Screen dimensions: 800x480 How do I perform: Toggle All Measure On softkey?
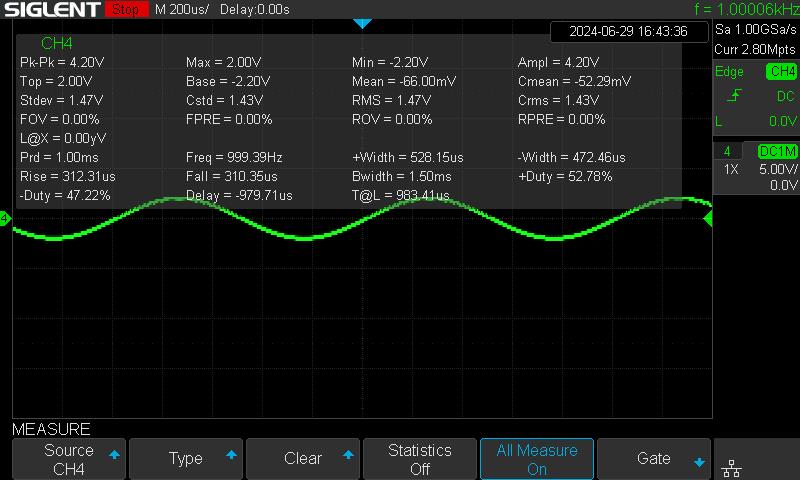tap(537, 459)
